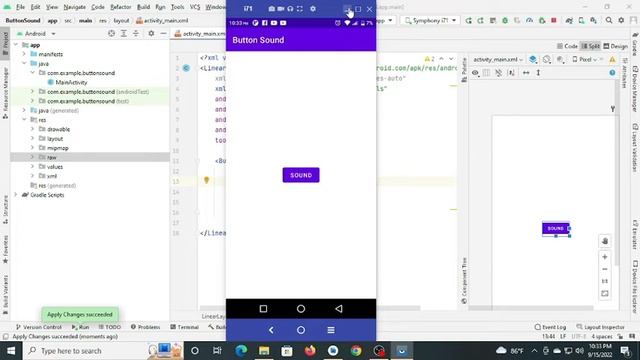640x360 pixels.
Task: Open the Terminal tool window
Action: [184, 327]
